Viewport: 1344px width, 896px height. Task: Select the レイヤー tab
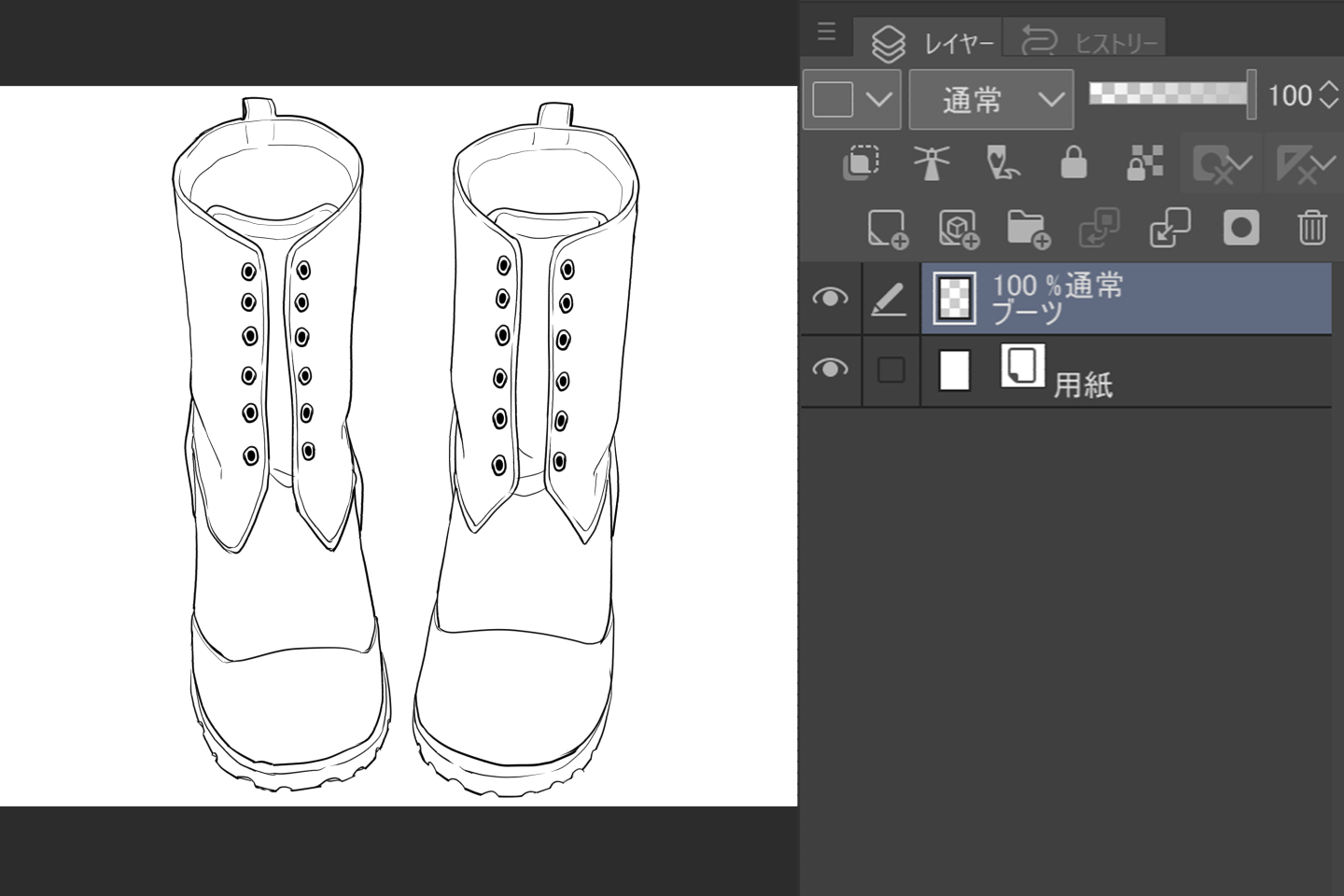pyautogui.click(x=932, y=42)
